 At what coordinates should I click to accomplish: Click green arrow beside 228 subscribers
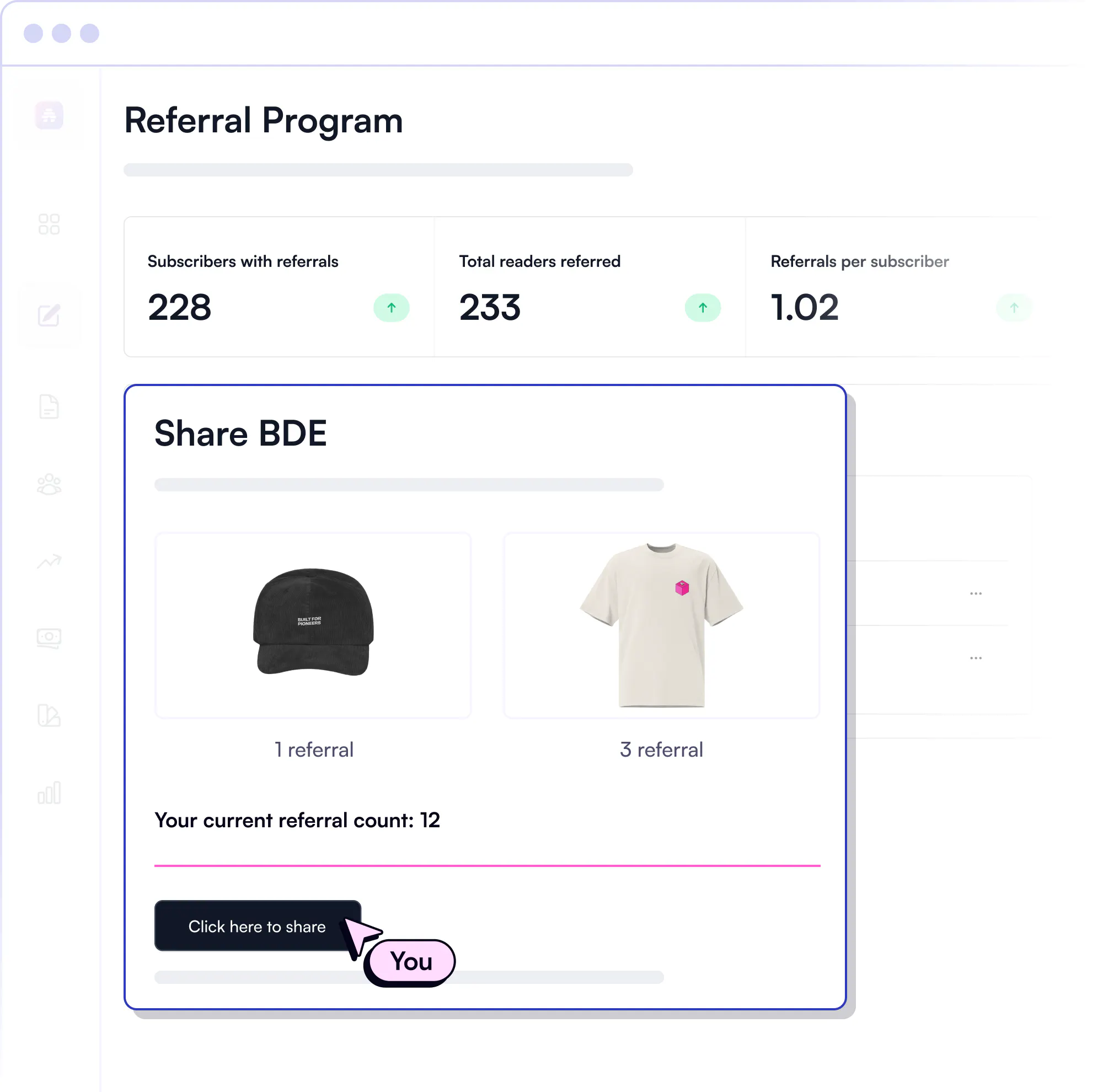[x=392, y=308]
